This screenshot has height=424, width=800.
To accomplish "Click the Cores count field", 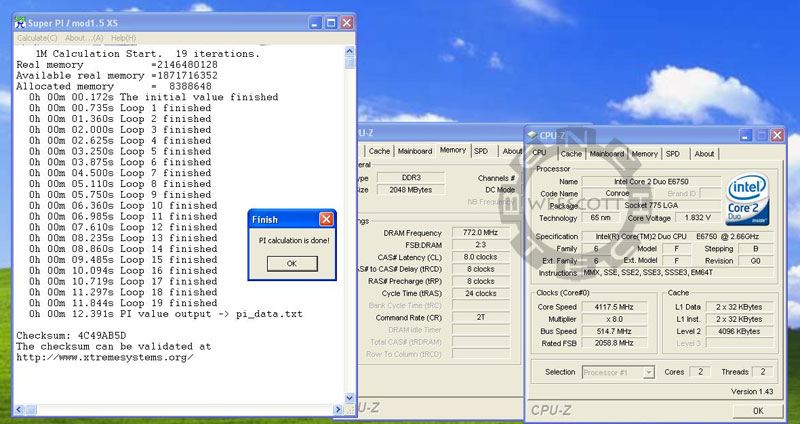I will point(700,372).
